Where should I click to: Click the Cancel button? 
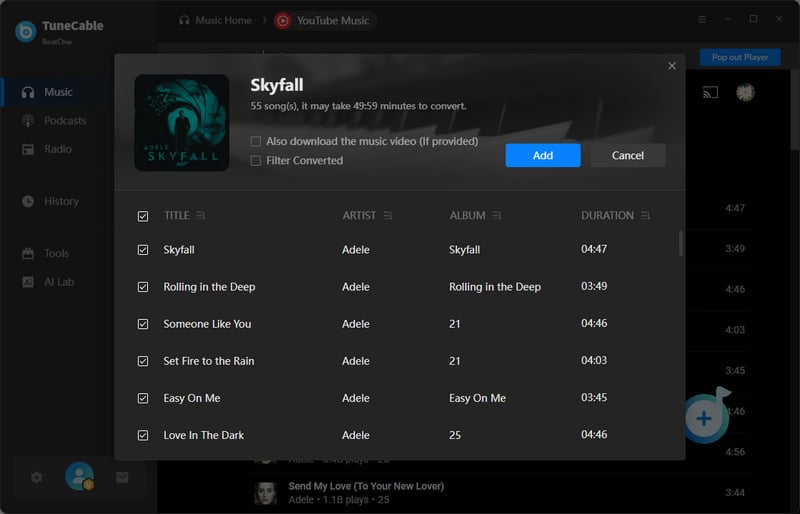click(628, 155)
